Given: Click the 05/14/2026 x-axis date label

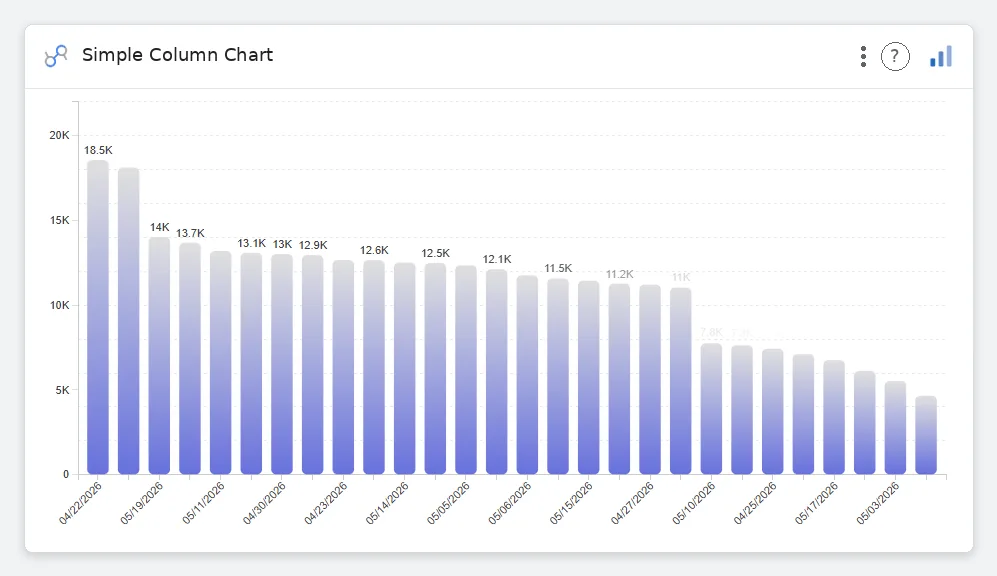Looking at the screenshot, I should (387, 503).
